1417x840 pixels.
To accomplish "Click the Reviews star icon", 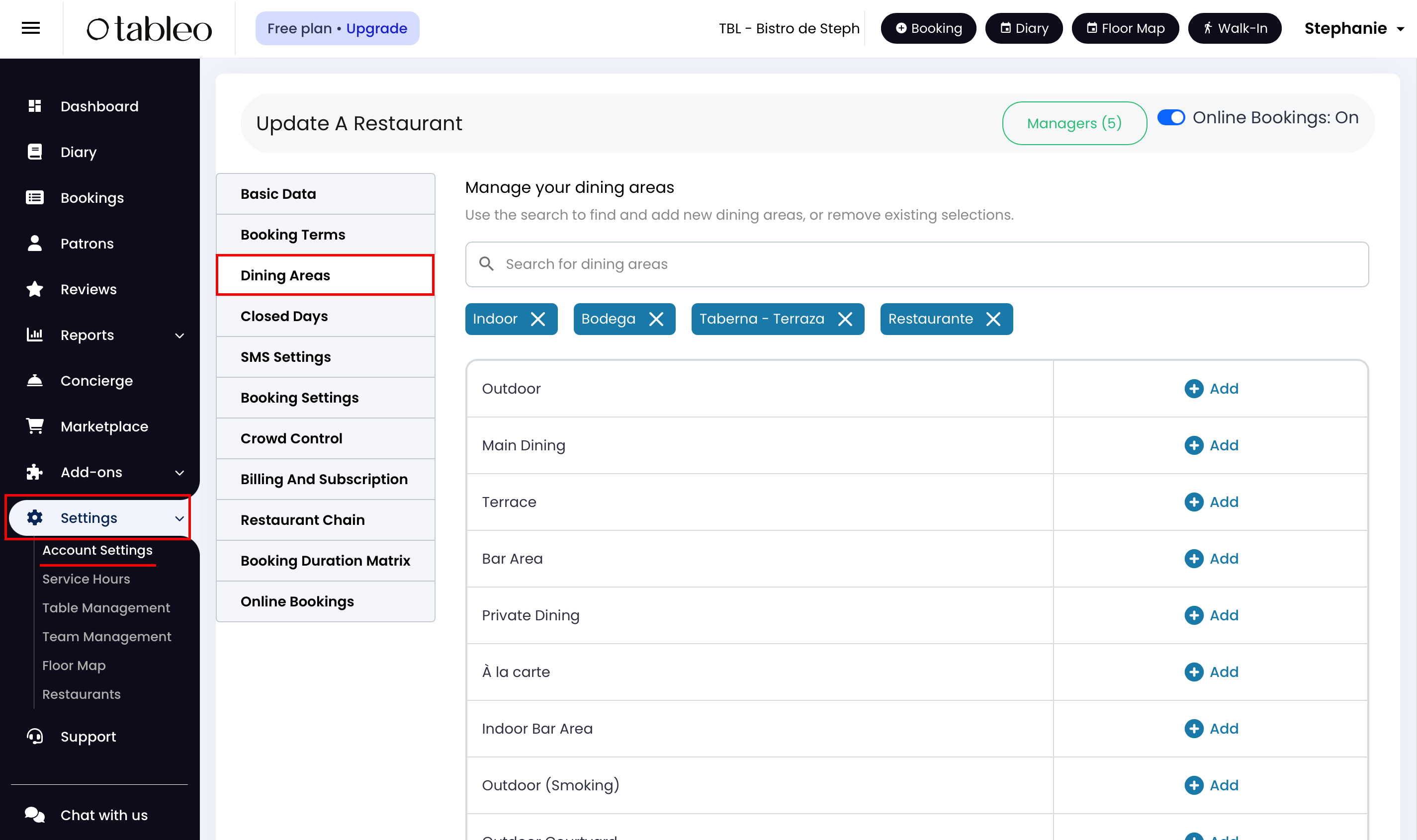I will click(34, 289).
